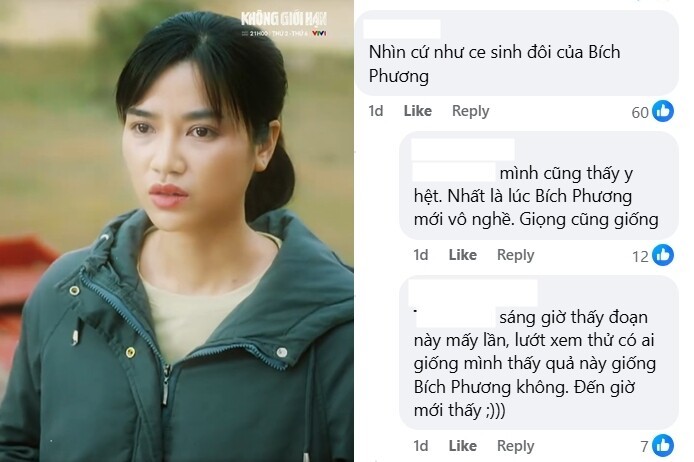The image size is (694, 462).
Task: Open the tagged name before 'mình cũng thấy'
Action: point(454,172)
